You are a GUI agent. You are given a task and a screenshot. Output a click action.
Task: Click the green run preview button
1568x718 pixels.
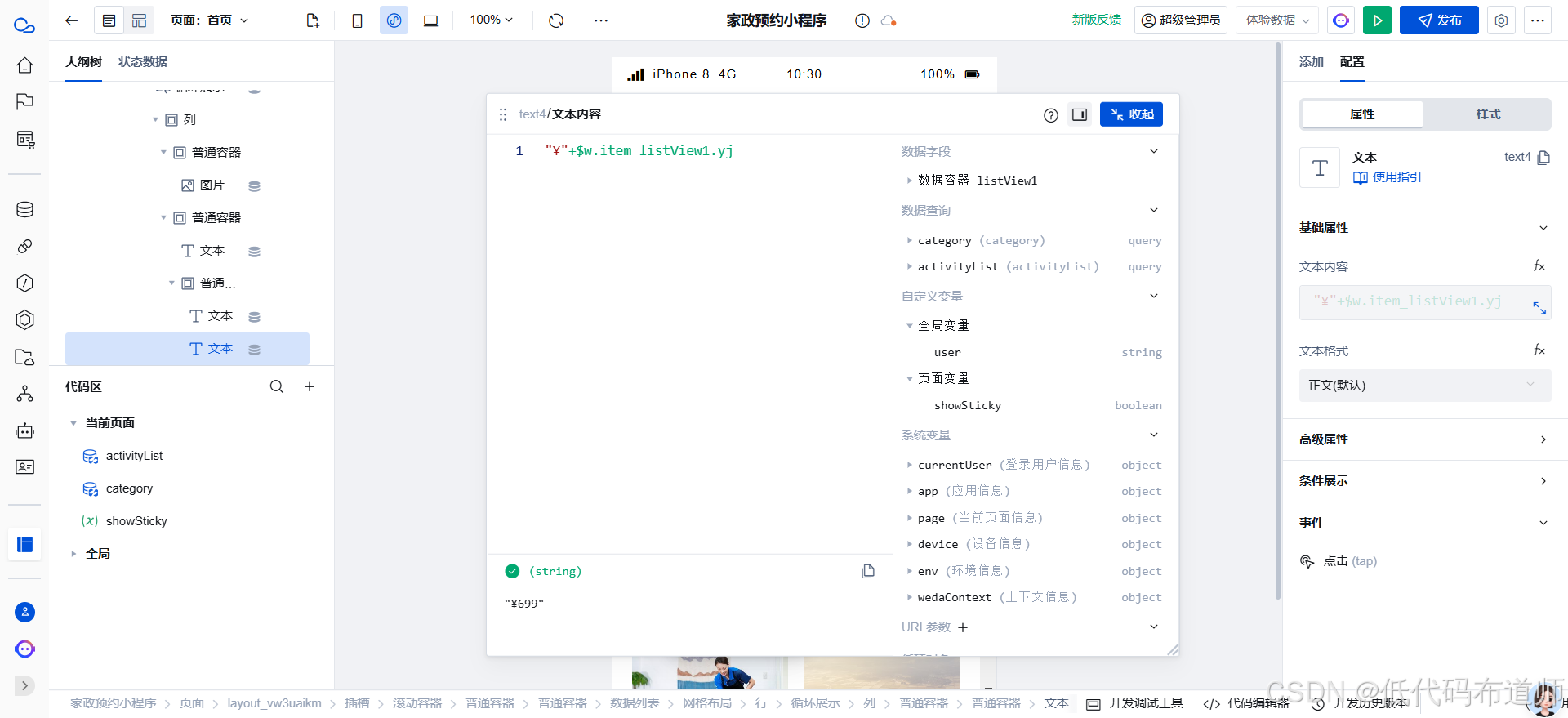[x=1377, y=20]
